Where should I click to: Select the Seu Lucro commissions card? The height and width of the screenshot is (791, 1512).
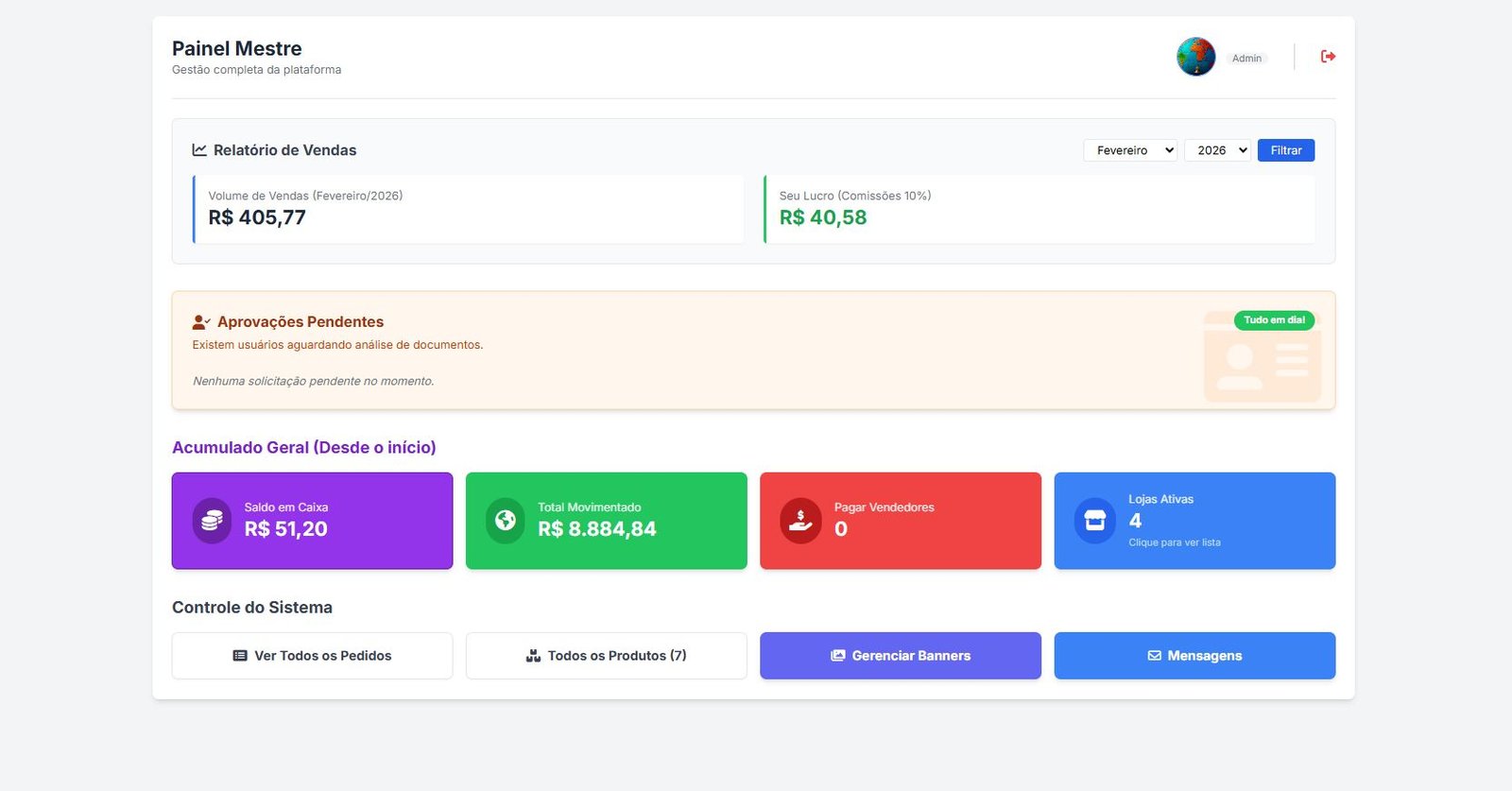1039,209
